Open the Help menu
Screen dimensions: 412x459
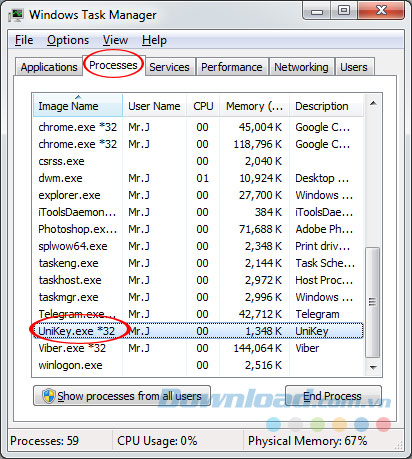tap(154, 40)
